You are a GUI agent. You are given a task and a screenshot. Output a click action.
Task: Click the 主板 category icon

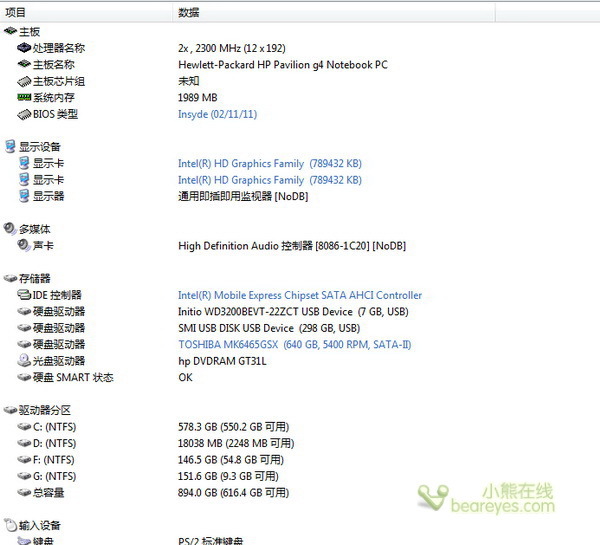(x=10, y=31)
